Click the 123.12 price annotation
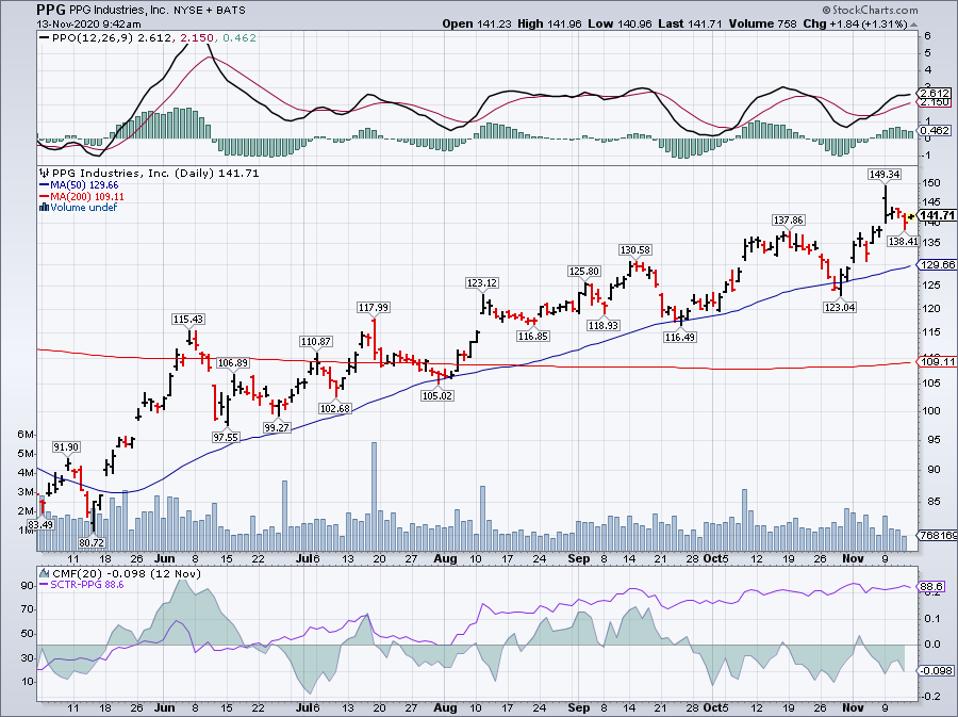Image resolution: width=958 pixels, height=717 pixels. point(481,283)
